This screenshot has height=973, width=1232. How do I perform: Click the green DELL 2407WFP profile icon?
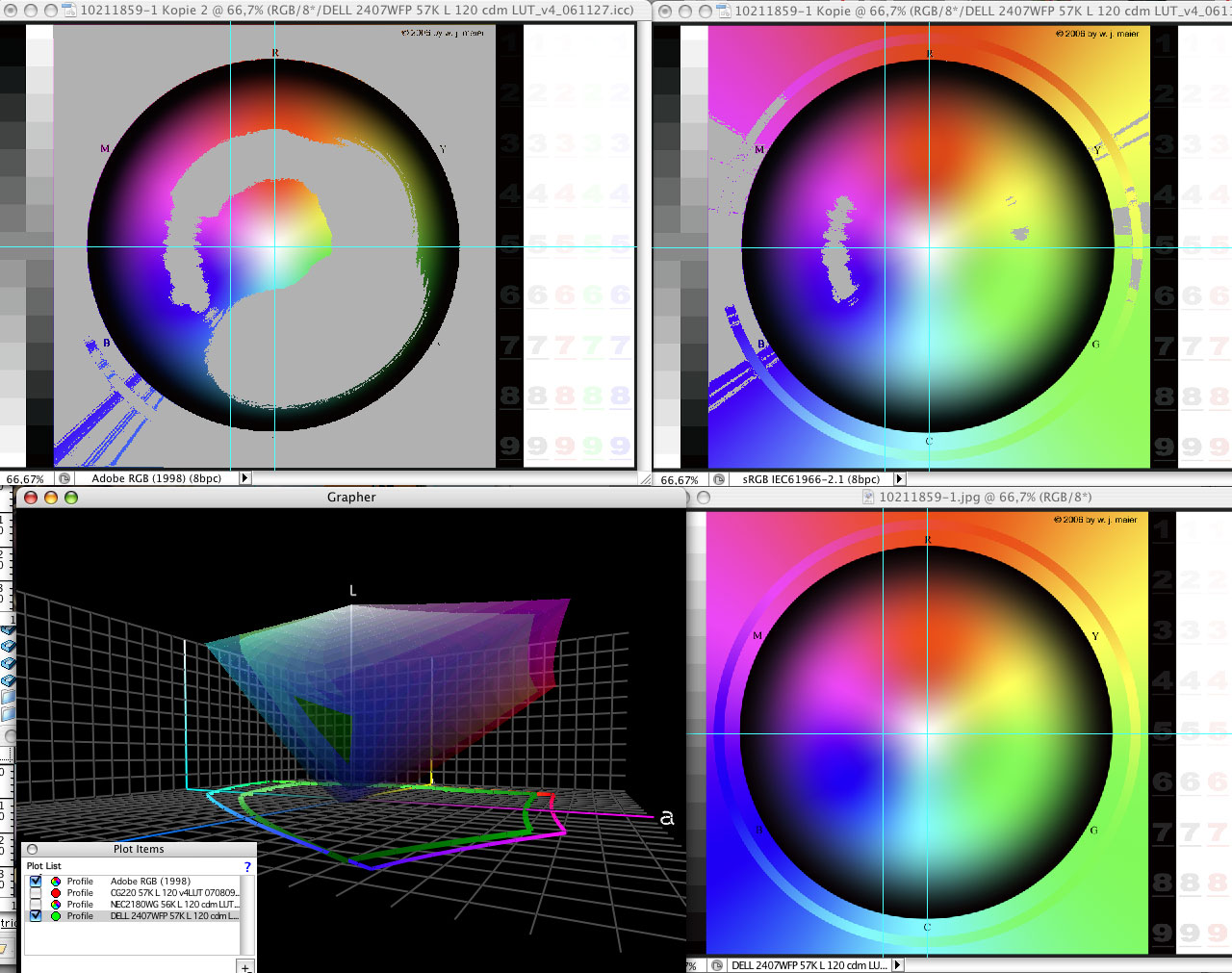click(56, 916)
